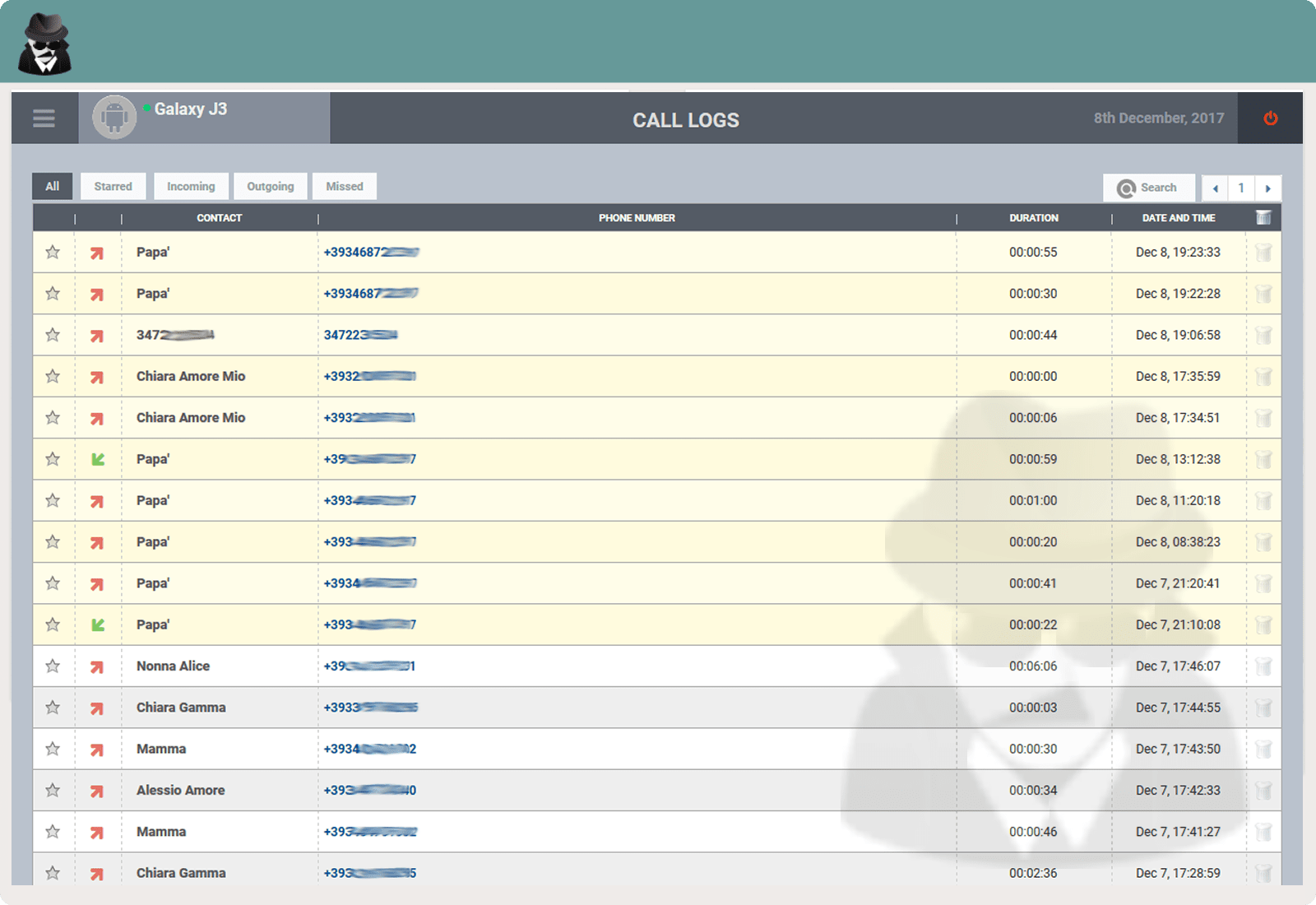Select the Outgoing filter button
Screen dimensions: 1316x905
point(271,186)
